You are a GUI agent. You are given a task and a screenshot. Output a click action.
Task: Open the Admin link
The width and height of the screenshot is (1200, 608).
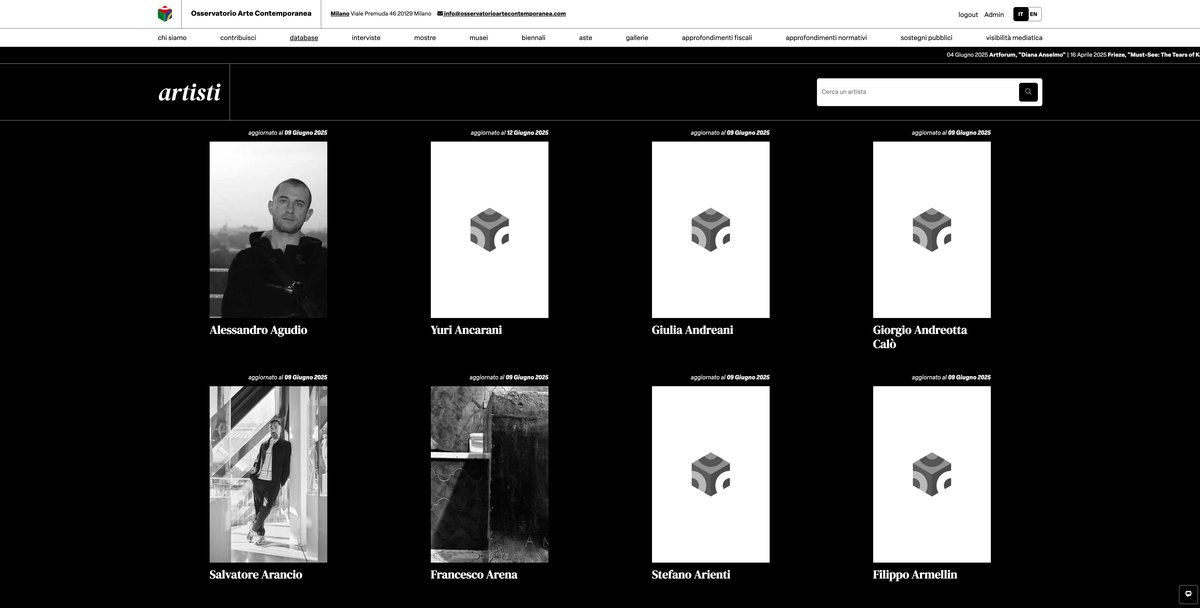click(994, 15)
